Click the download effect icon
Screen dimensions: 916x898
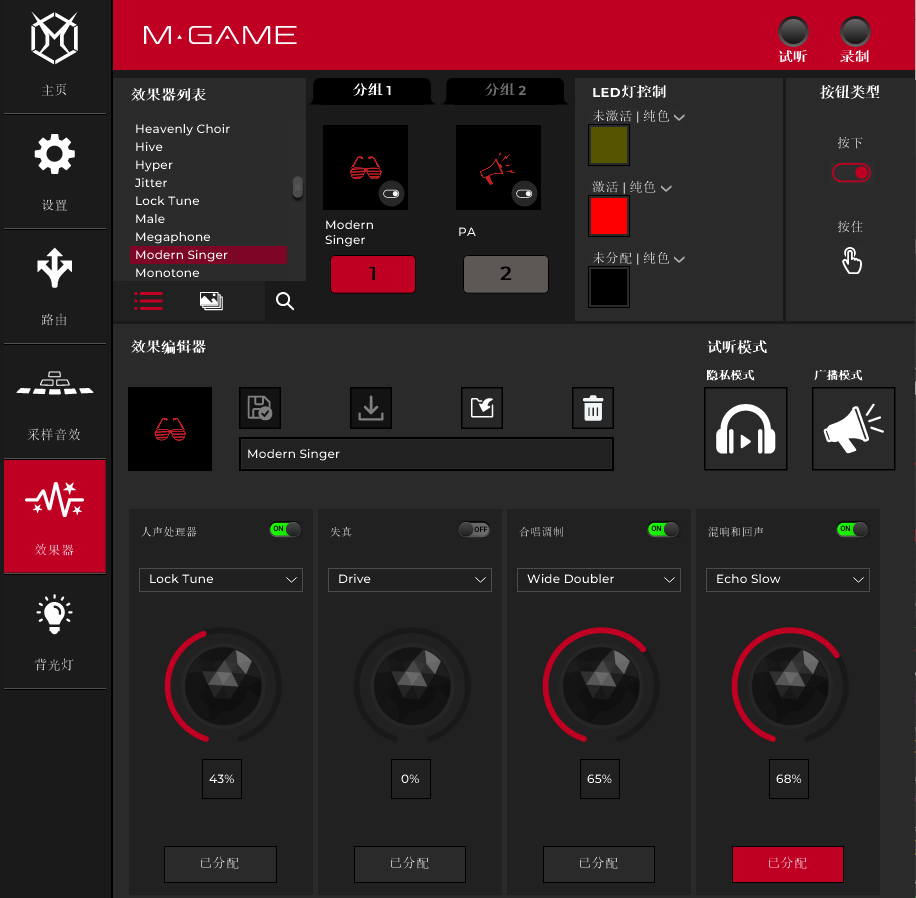point(371,407)
